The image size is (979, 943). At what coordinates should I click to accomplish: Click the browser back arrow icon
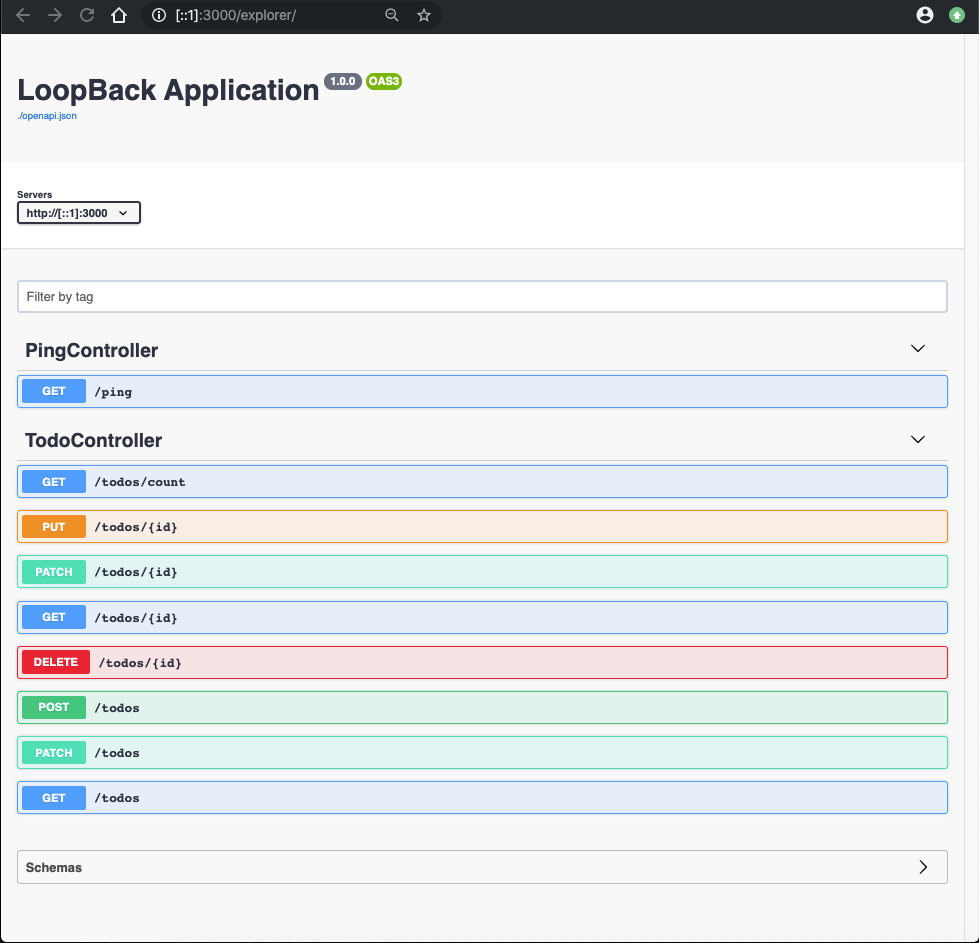coord(24,15)
